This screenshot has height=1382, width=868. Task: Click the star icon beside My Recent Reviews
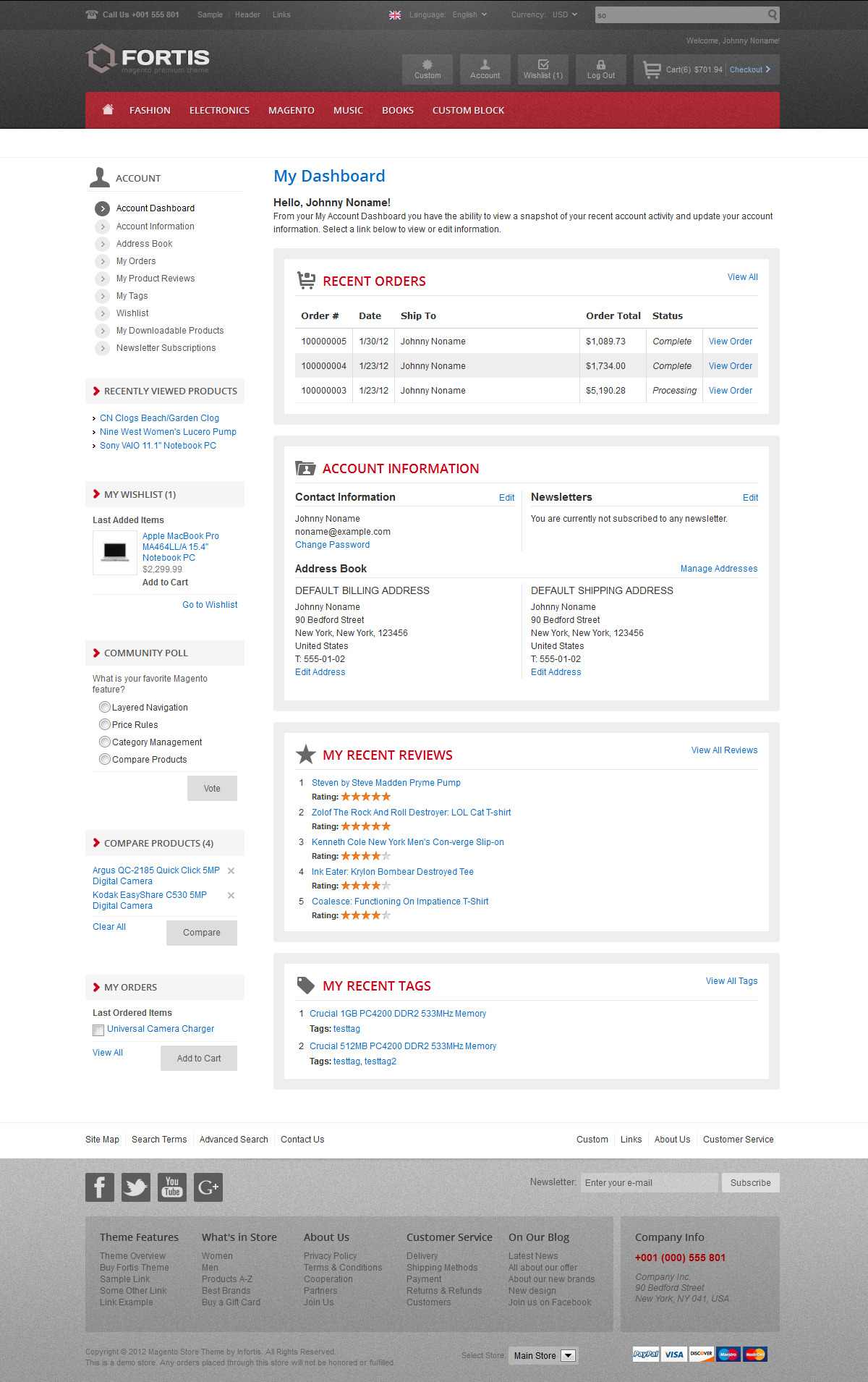306,755
